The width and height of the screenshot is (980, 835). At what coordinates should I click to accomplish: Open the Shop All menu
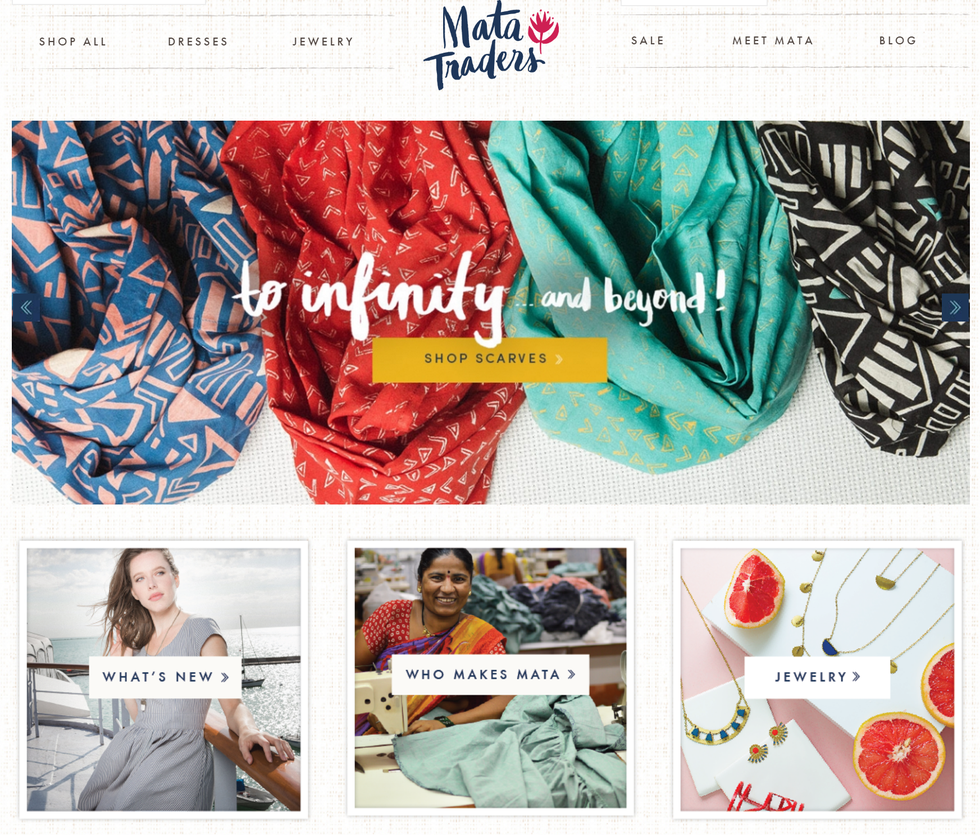click(x=72, y=42)
